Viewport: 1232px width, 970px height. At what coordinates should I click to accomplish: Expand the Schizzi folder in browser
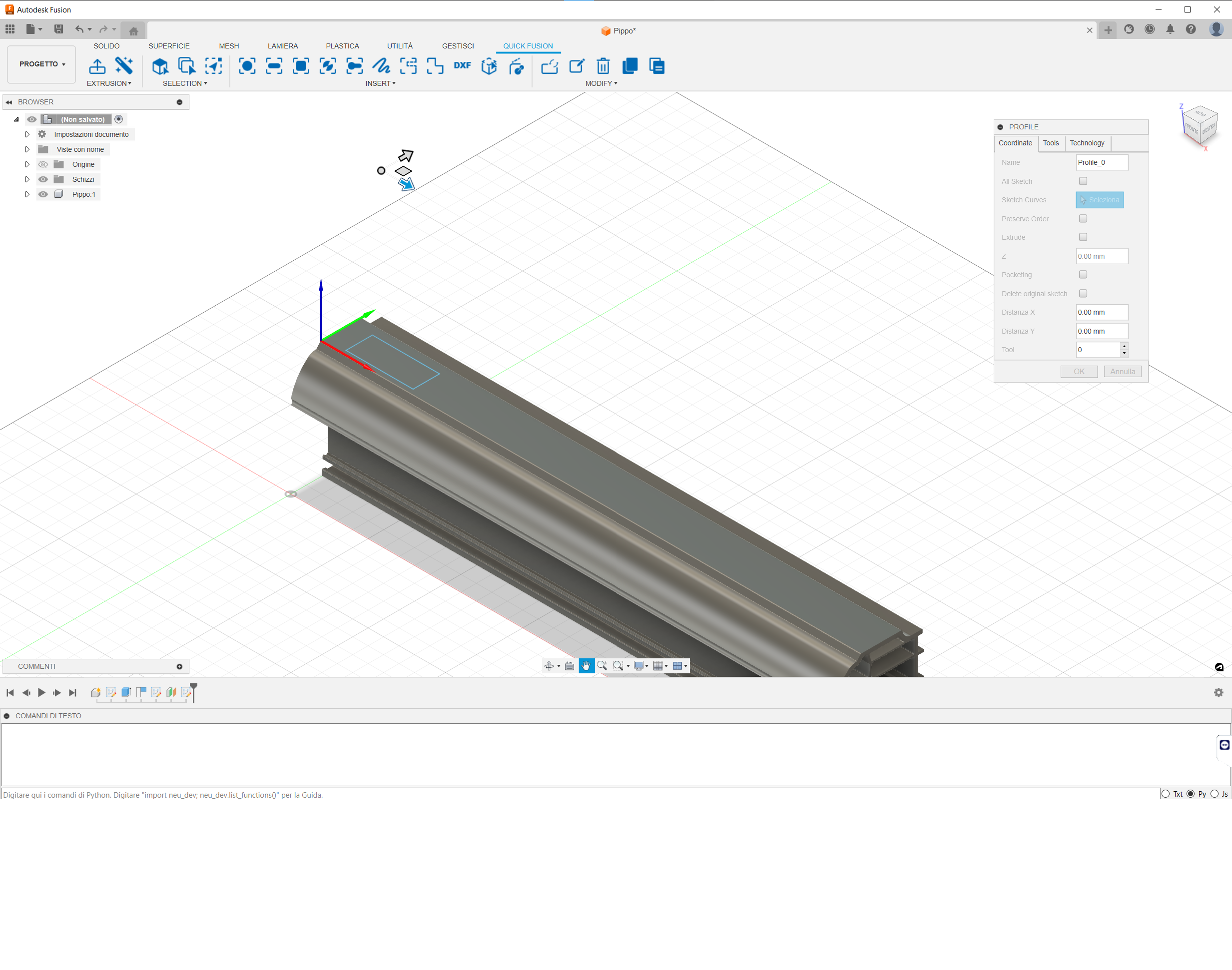coord(26,179)
